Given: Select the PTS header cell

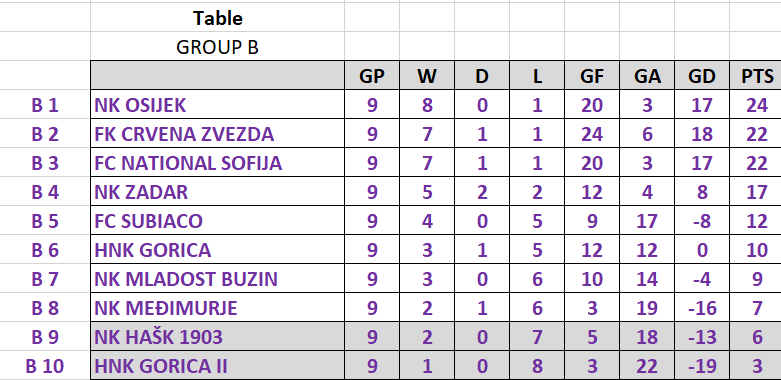Looking at the screenshot, I should 756,76.
